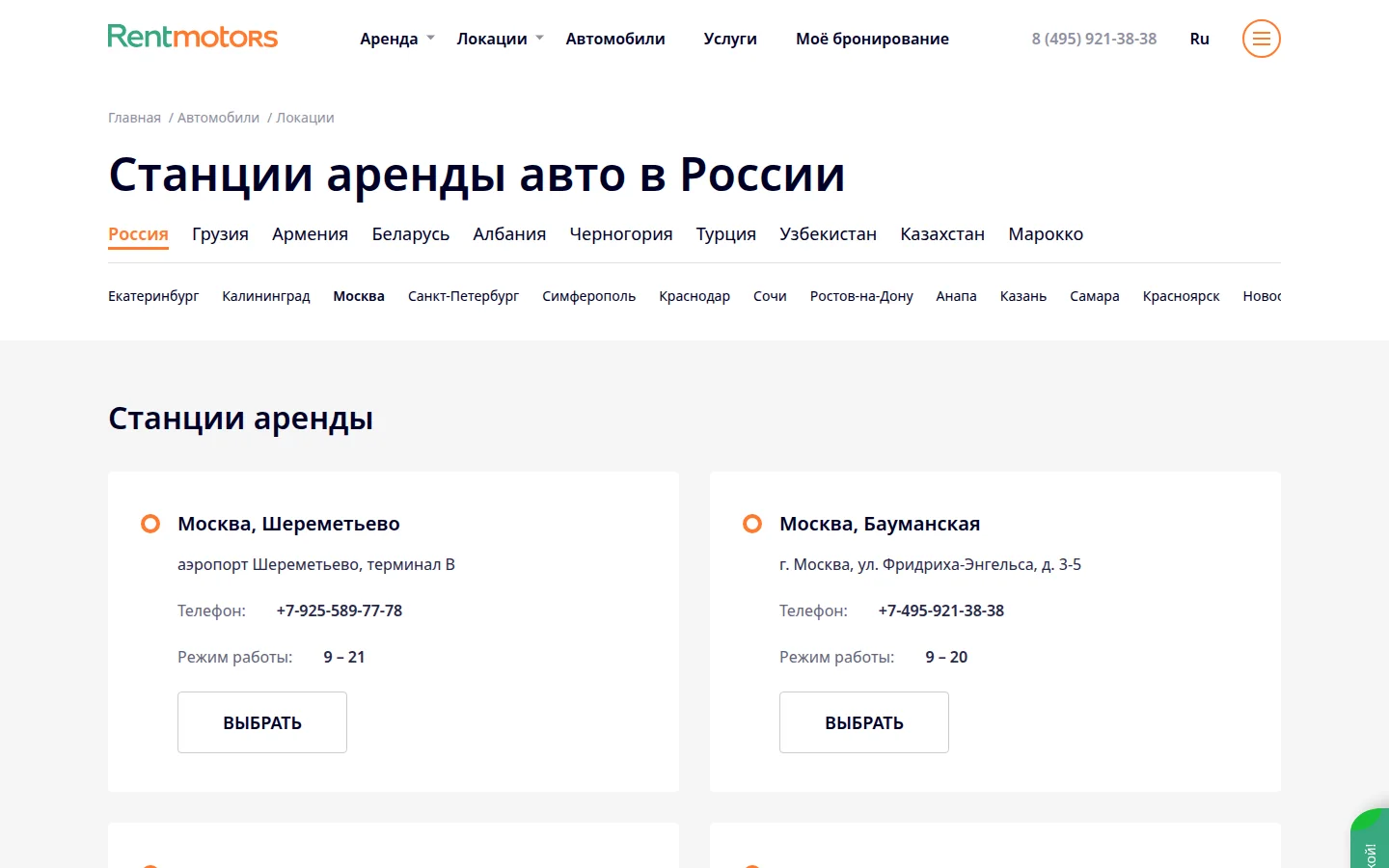Click the Локации breadcrumb
Image resolution: width=1389 pixels, height=868 pixels.
pyautogui.click(x=305, y=118)
